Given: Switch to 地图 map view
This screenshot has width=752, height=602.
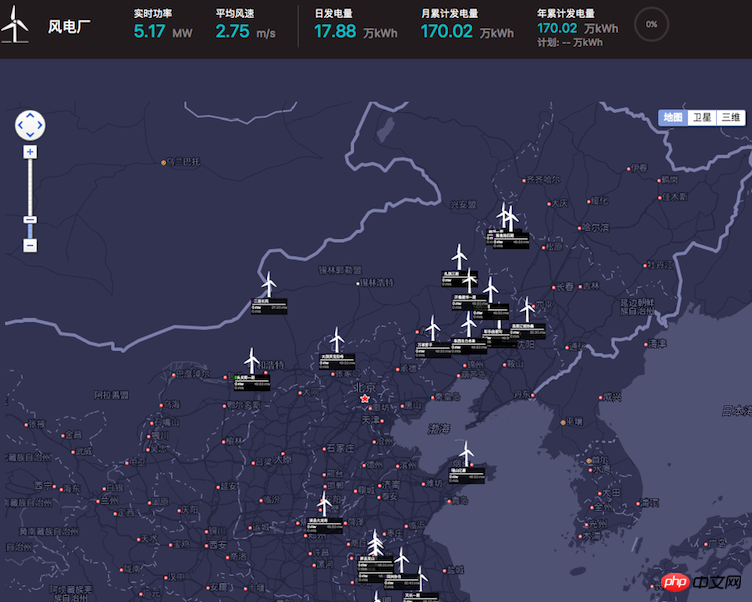Looking at the screenshot, I should click(673, 118).
